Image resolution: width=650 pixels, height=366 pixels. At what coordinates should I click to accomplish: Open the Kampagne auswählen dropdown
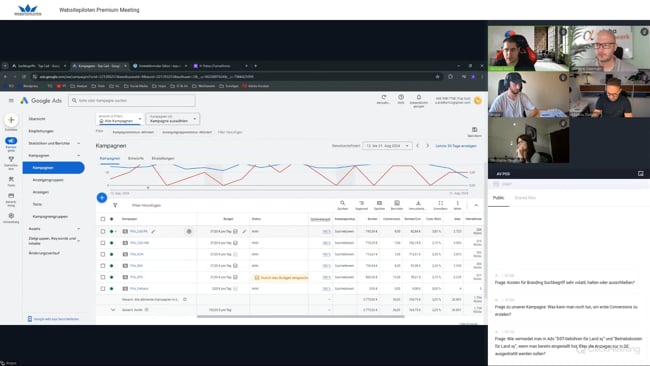pyautogui.click(x=173, y=119)
